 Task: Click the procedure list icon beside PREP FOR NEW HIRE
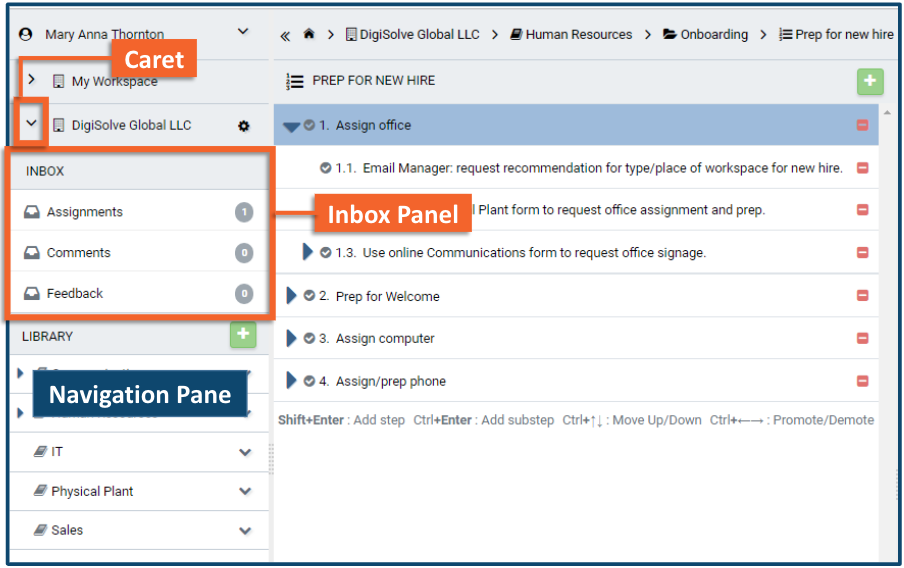click(295, 81)
